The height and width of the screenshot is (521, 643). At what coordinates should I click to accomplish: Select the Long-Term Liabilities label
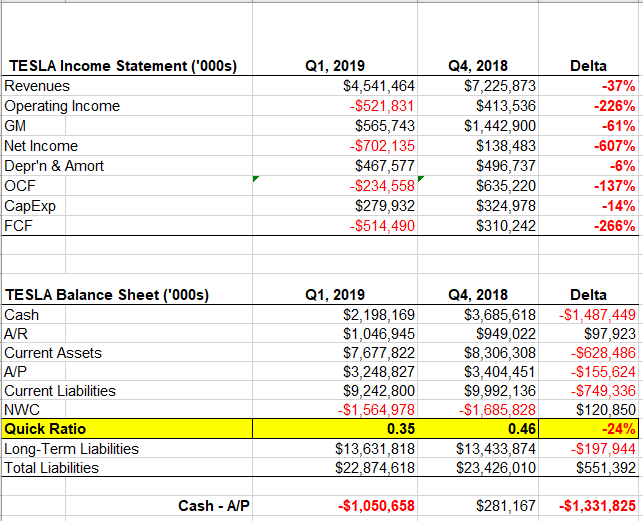coord(71,449)
